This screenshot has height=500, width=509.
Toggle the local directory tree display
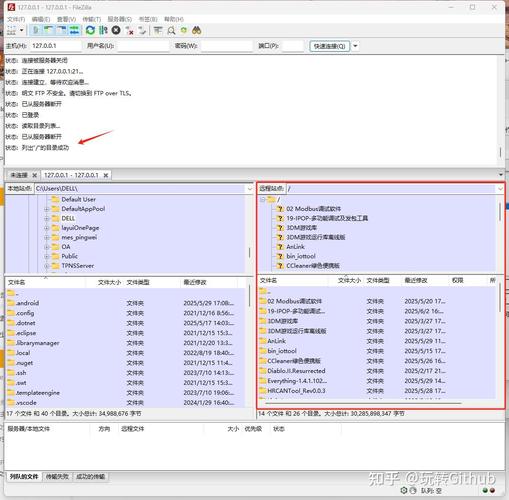(49, 31)
